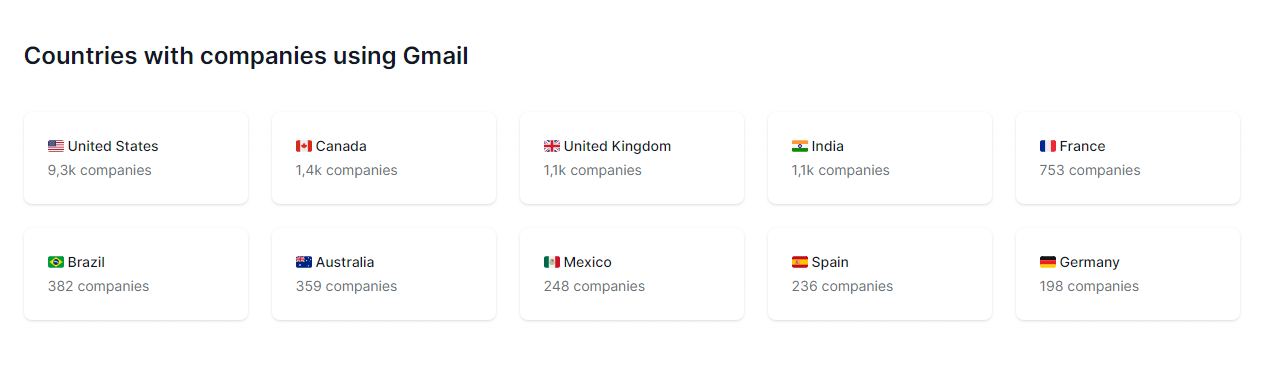This screenshot has width=1275, height=370.
Task: Click the Spain flag icon
Action: click(x=800, y=262)
